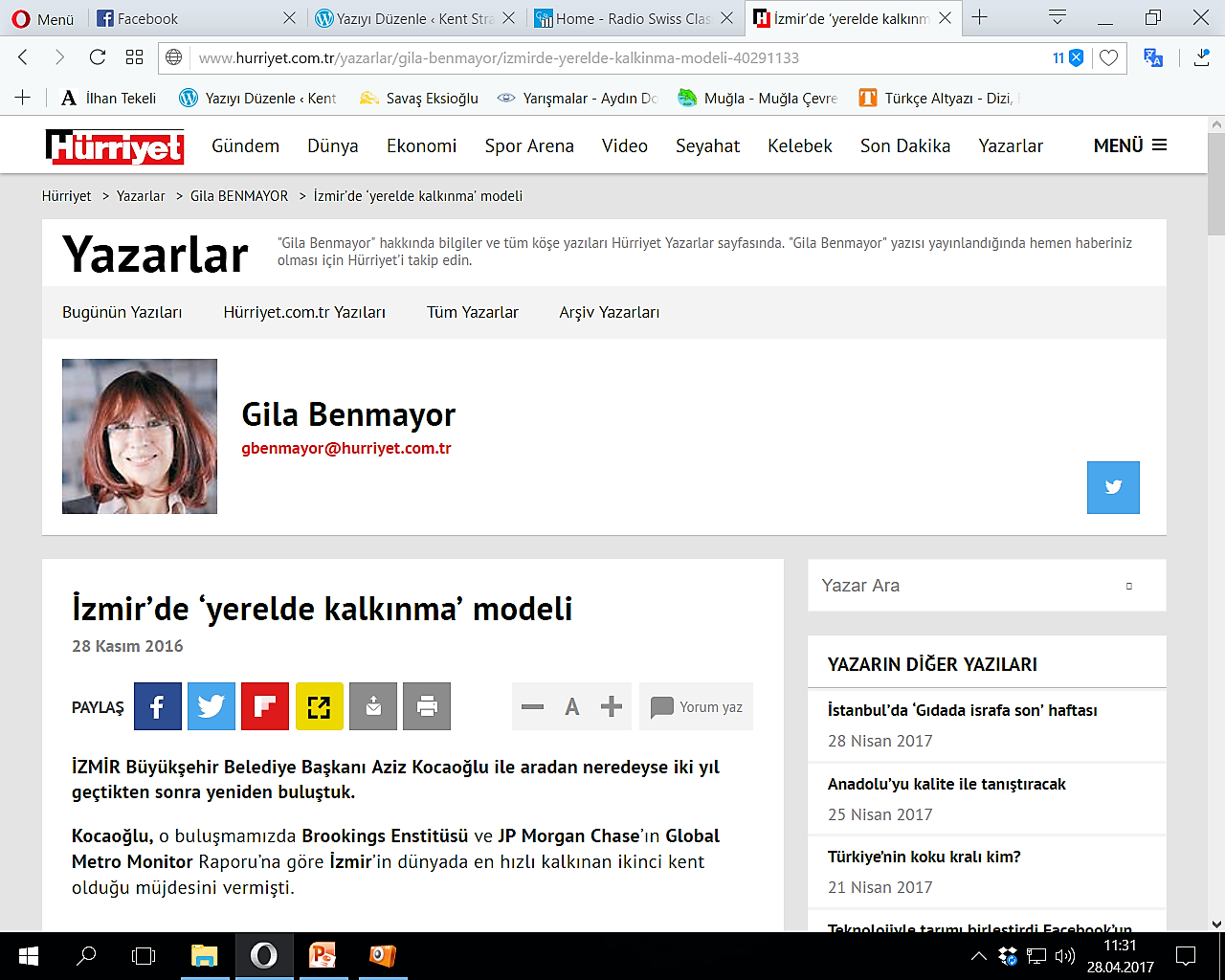Click Yorum yaz comment button

(x=697, y=707)
